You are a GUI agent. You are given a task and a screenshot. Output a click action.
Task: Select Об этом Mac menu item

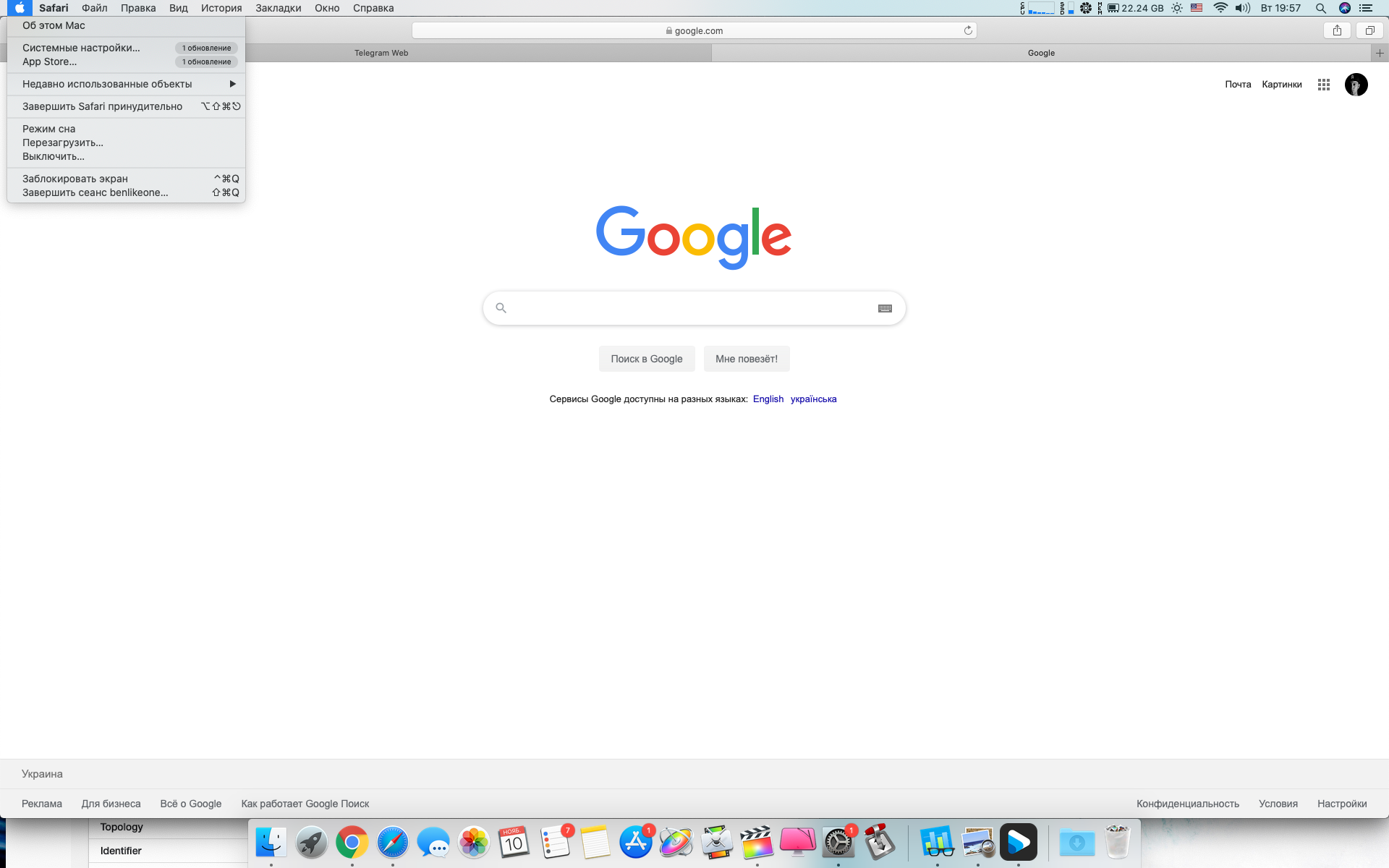point(126,25)
